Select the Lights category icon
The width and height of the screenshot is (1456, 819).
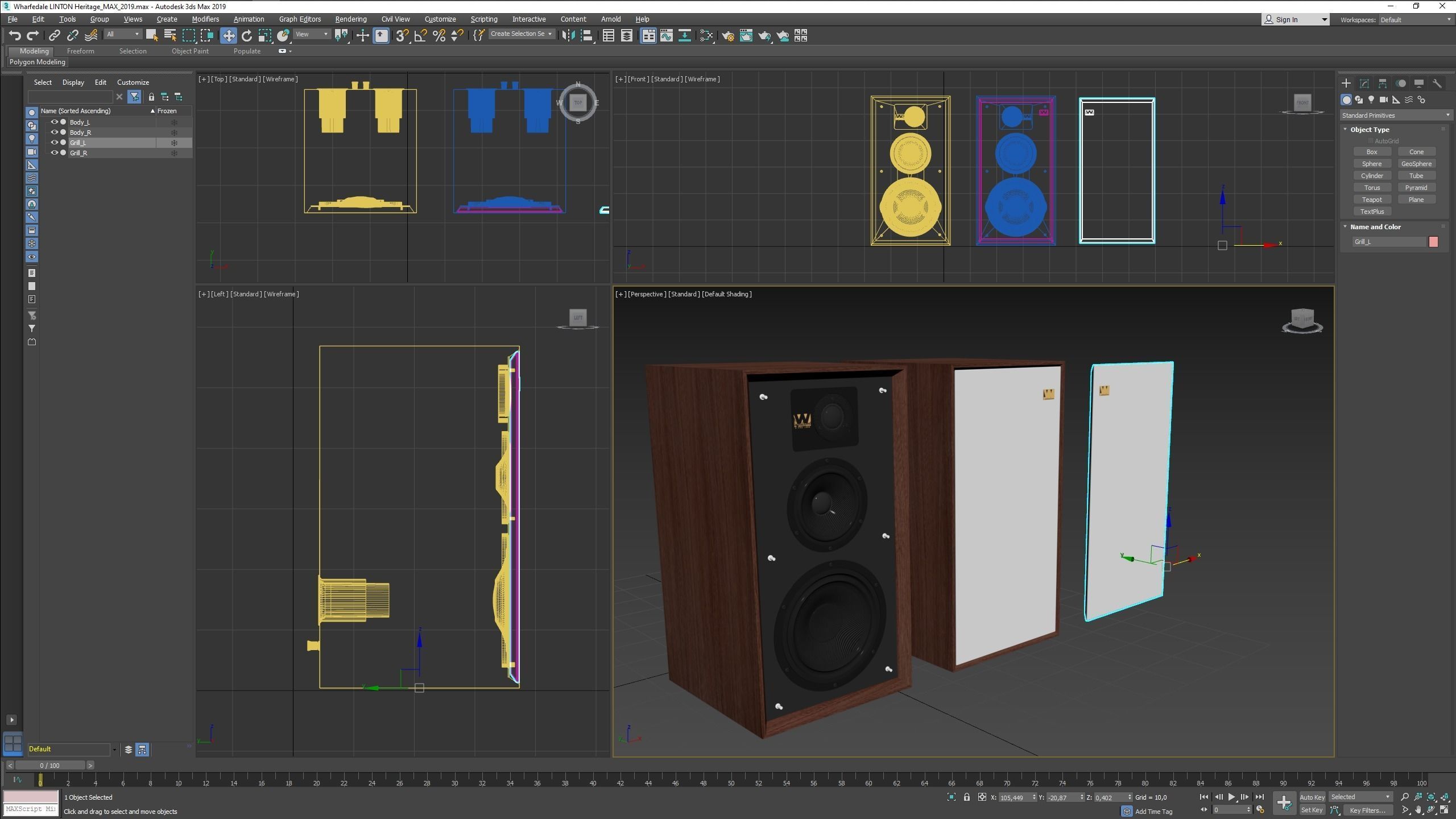tap(1371, 100)
